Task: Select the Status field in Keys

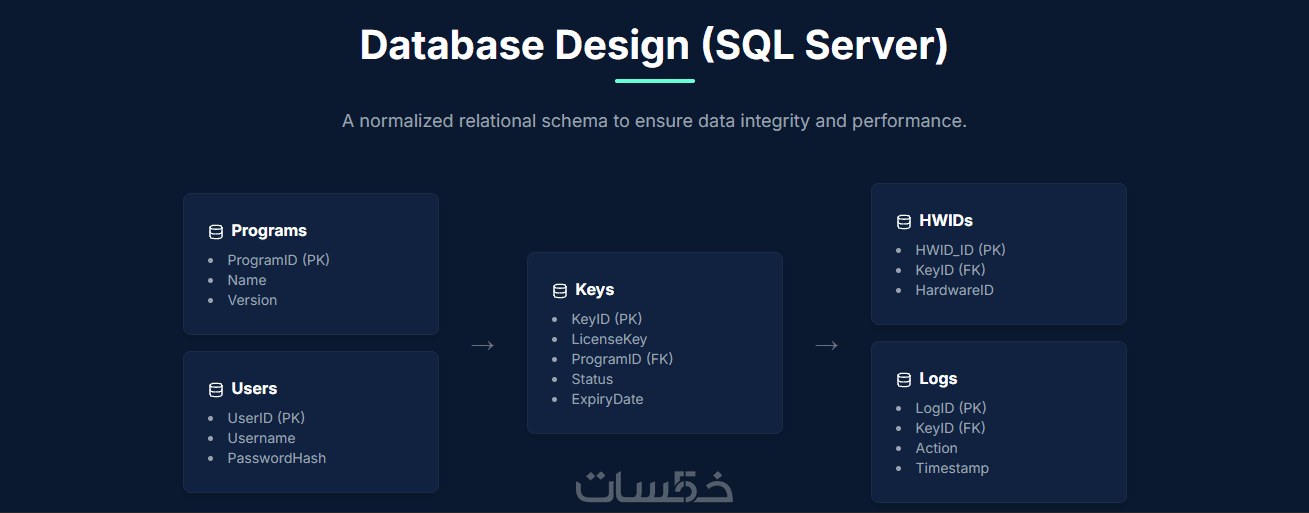Action: click(x=592, y=379)
